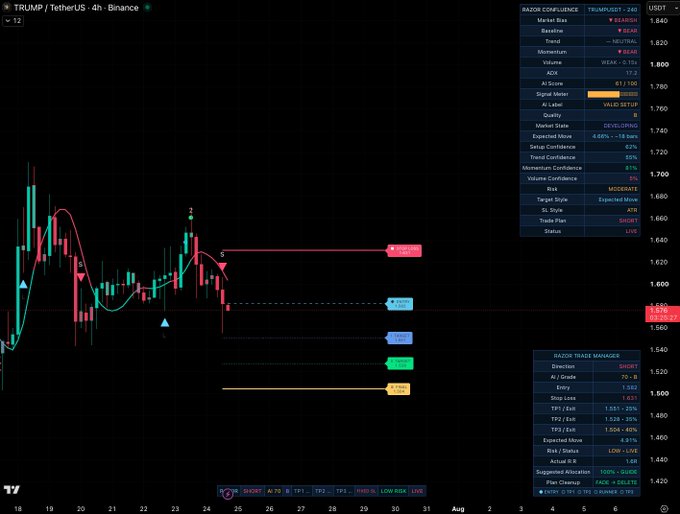The height and width of the screenshot is (514, 680).
Task: Click AI 70 cell in bottom strip
Action: tap(274, 491)
